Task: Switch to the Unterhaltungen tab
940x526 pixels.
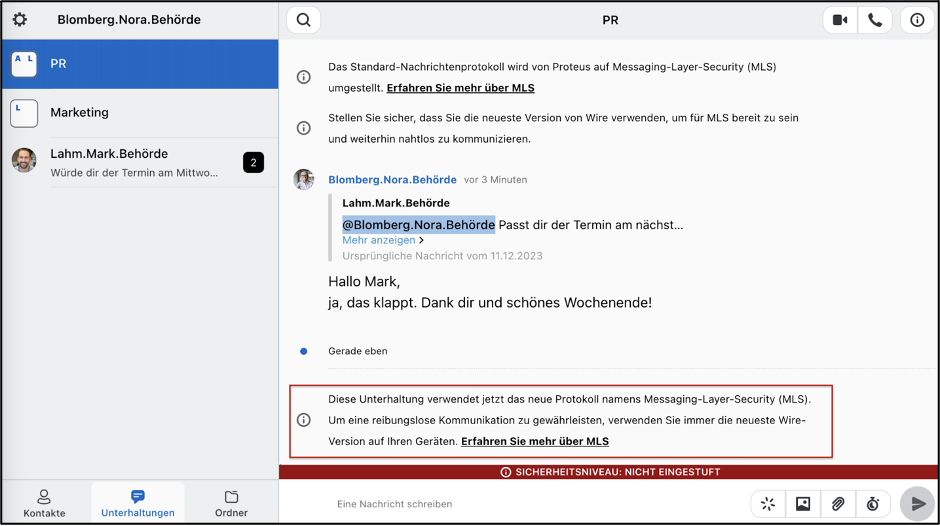Action: [138, 503]
